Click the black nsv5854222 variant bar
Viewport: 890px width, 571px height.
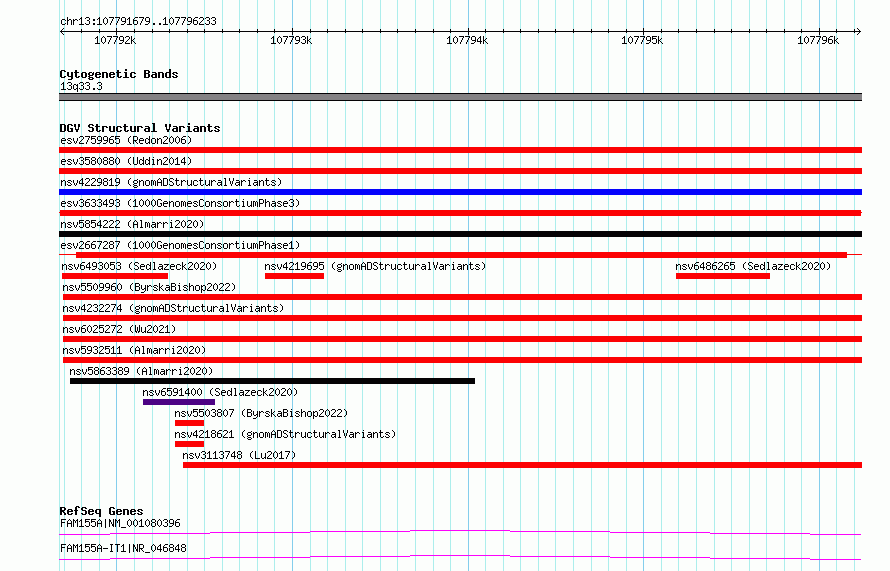pos(460,234)
